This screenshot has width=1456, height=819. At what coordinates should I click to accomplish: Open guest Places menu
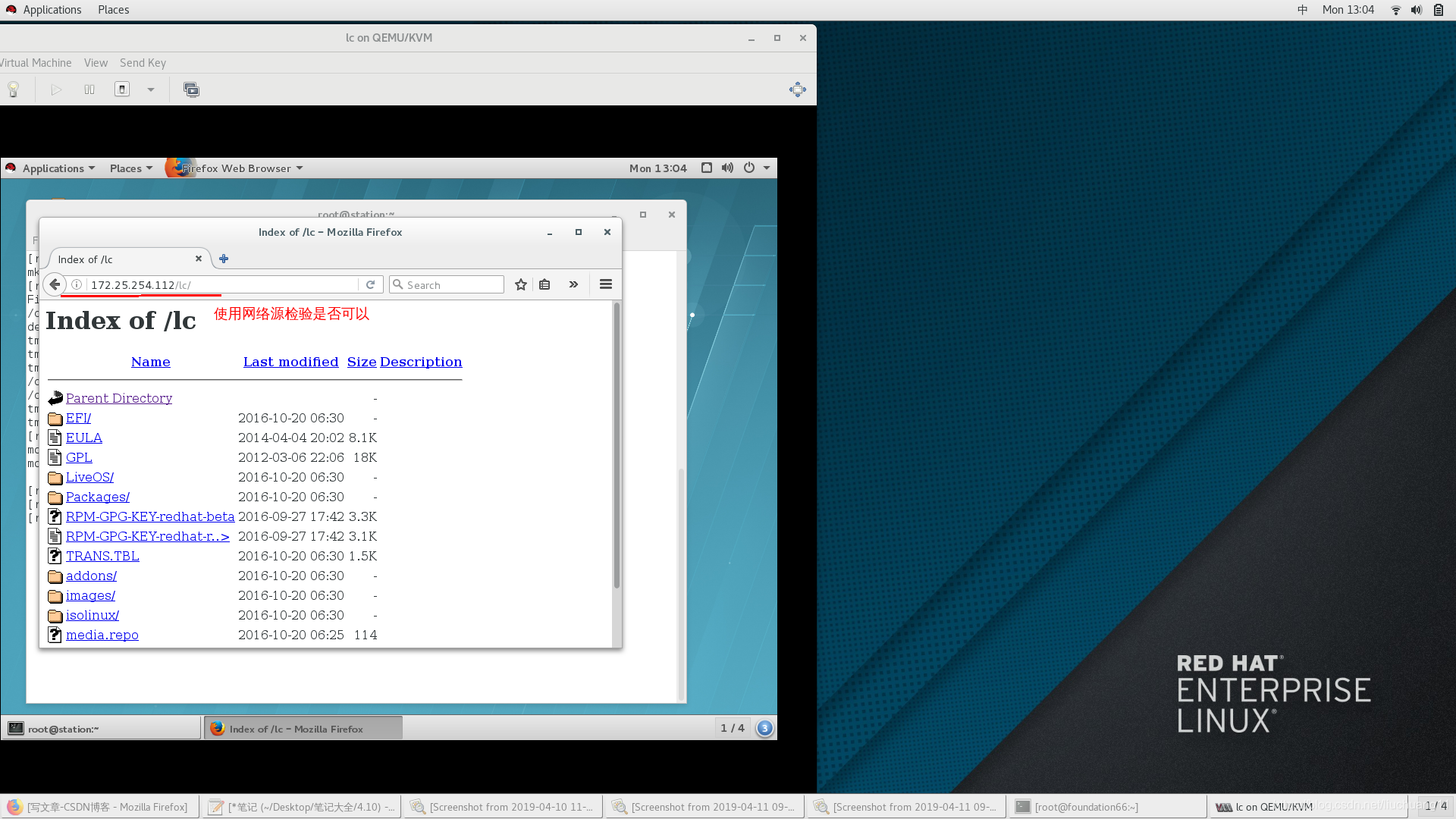click(131, 168)
